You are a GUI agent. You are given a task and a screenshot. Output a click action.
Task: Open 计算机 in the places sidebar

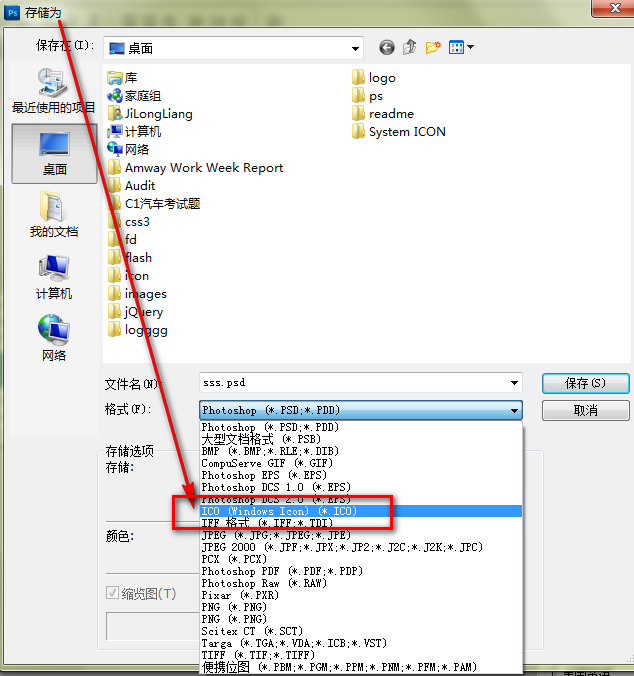tap(54, 277)
